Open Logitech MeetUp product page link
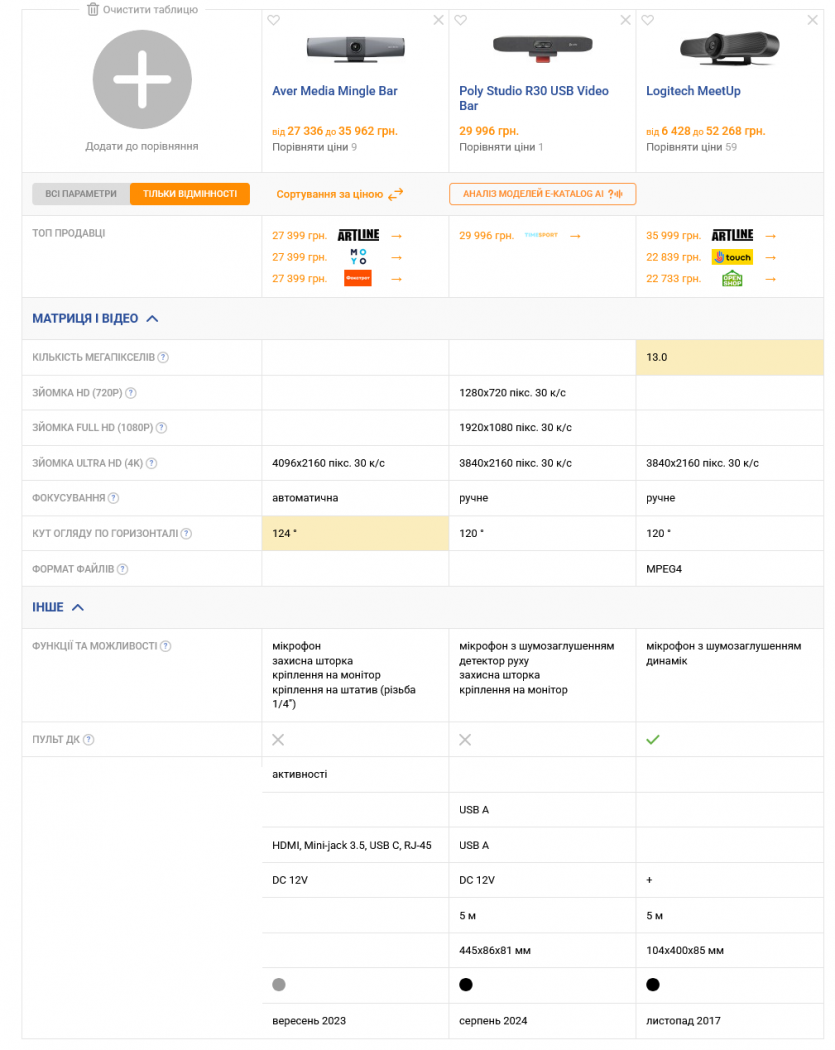This screenshot has width=835, height=1050. point(693,91)
